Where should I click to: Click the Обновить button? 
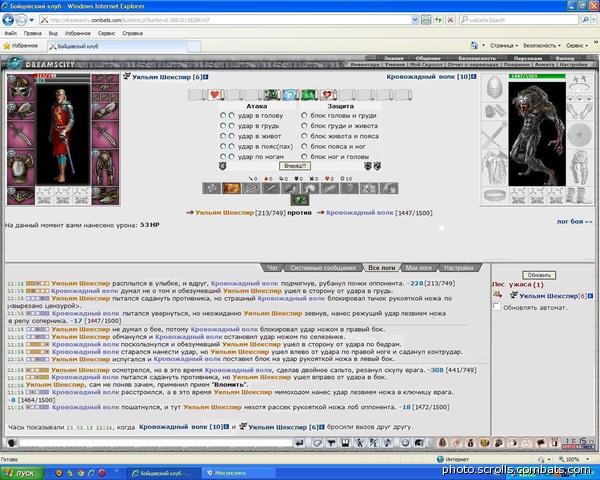point(539,275)
